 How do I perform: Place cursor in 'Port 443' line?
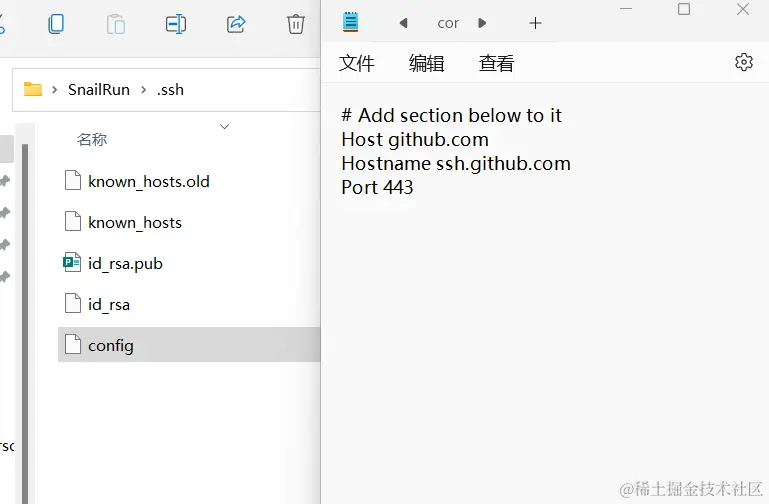(377, 187)
